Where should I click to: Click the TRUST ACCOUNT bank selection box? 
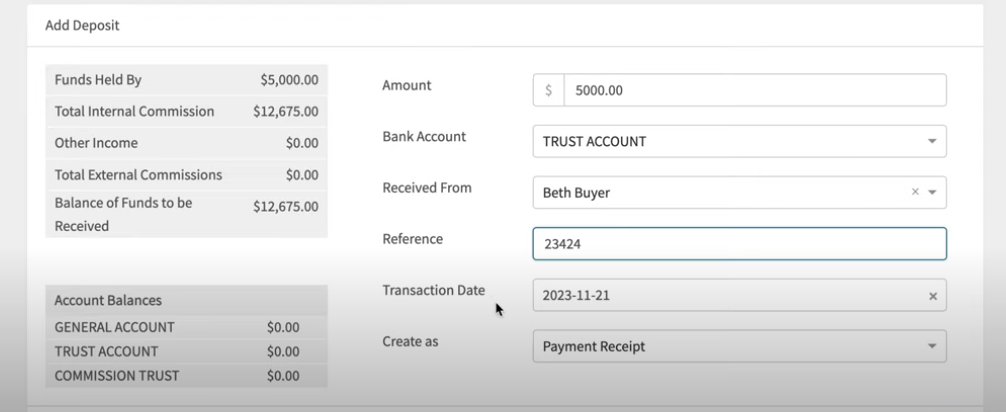coord(740,141)
